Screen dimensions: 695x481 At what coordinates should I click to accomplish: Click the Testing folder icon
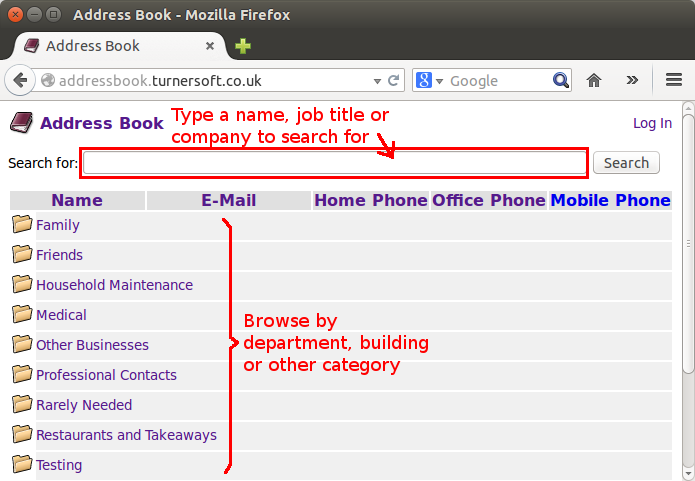[21, 464]
